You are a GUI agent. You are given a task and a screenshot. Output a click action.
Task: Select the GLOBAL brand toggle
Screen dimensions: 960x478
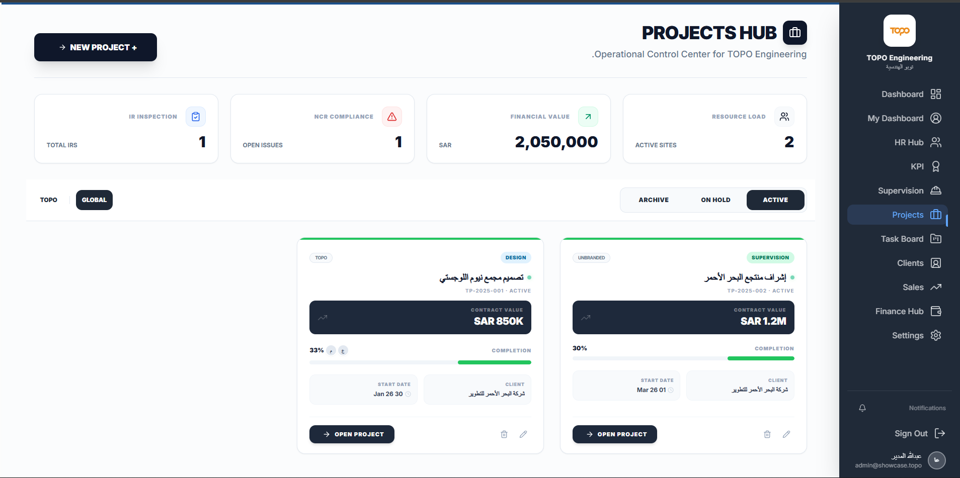(x=94, y=200)
